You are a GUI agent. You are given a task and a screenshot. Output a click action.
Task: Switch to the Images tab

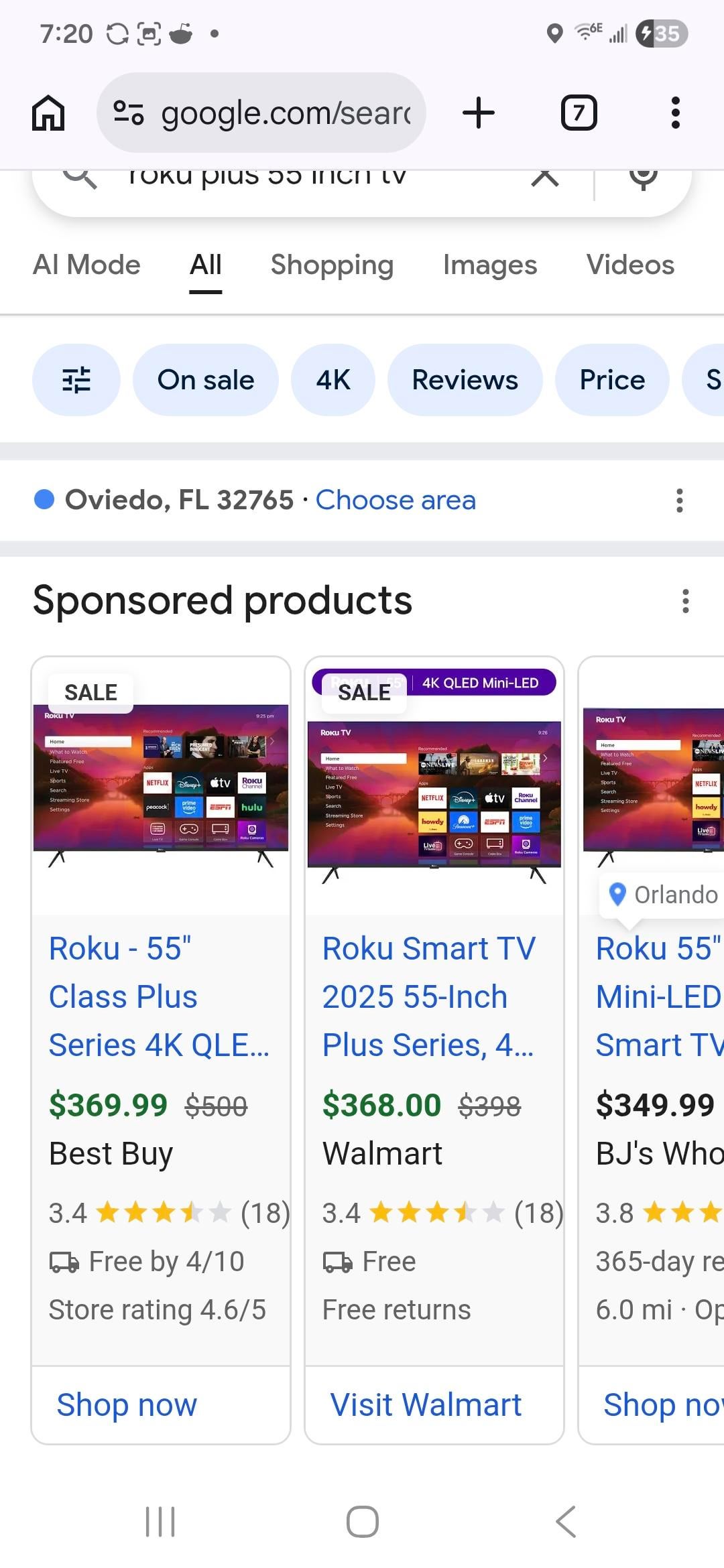pos(489,265)
